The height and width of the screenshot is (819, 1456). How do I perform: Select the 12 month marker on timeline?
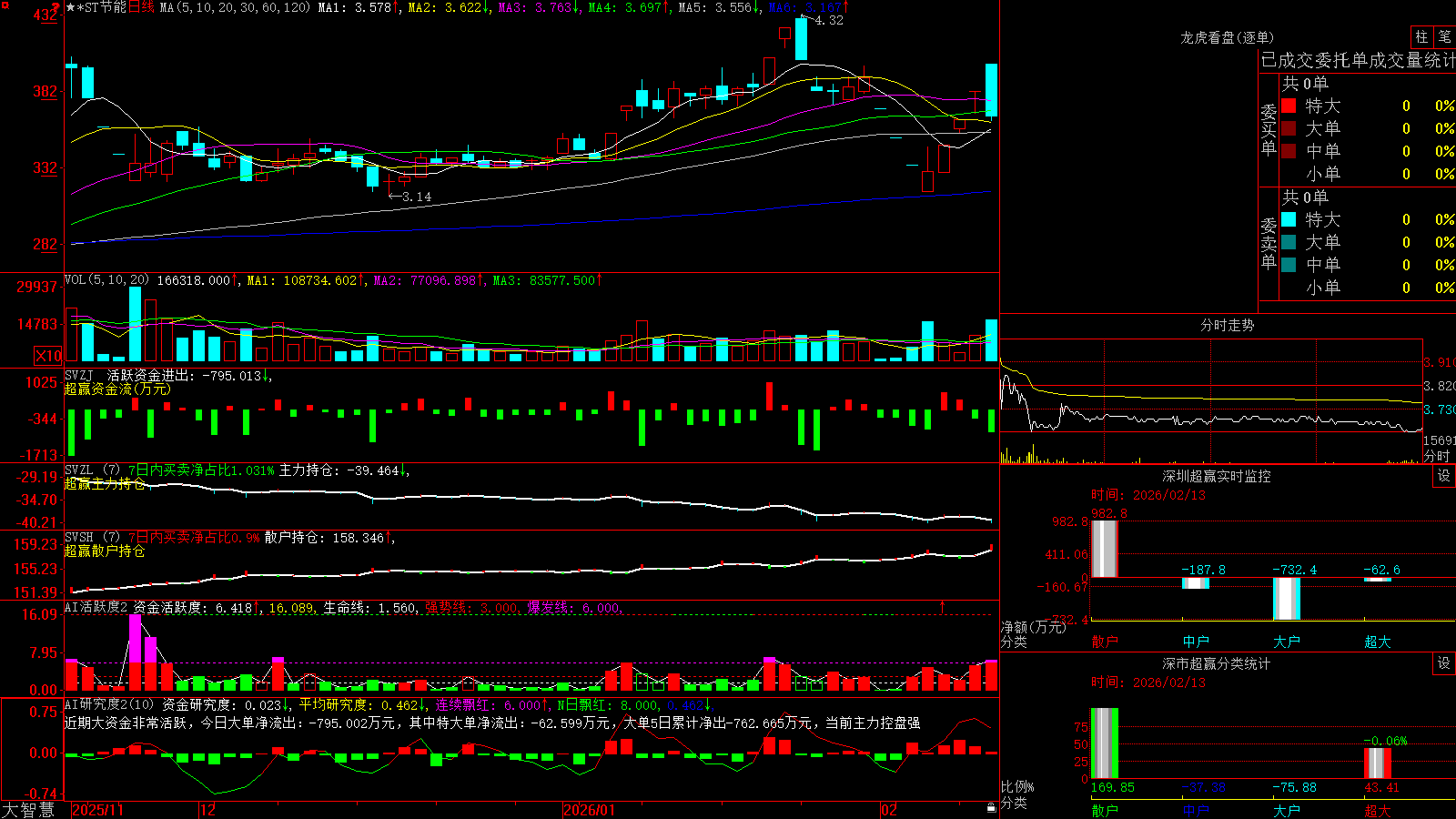coord(207,810)
